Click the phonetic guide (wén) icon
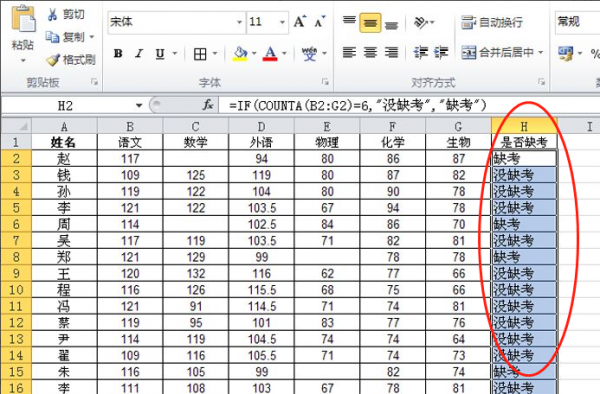 coord(310,54)
